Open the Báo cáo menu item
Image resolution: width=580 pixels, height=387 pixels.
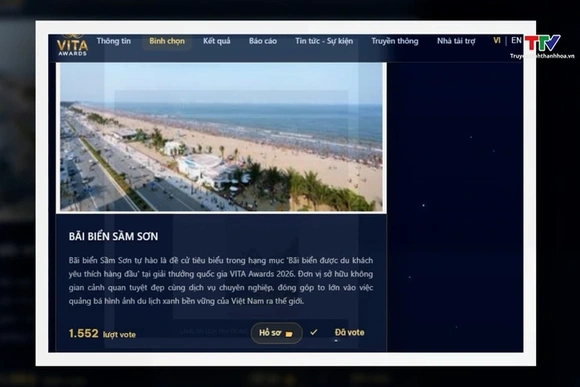pyautogui.click(x=263, y=41)
